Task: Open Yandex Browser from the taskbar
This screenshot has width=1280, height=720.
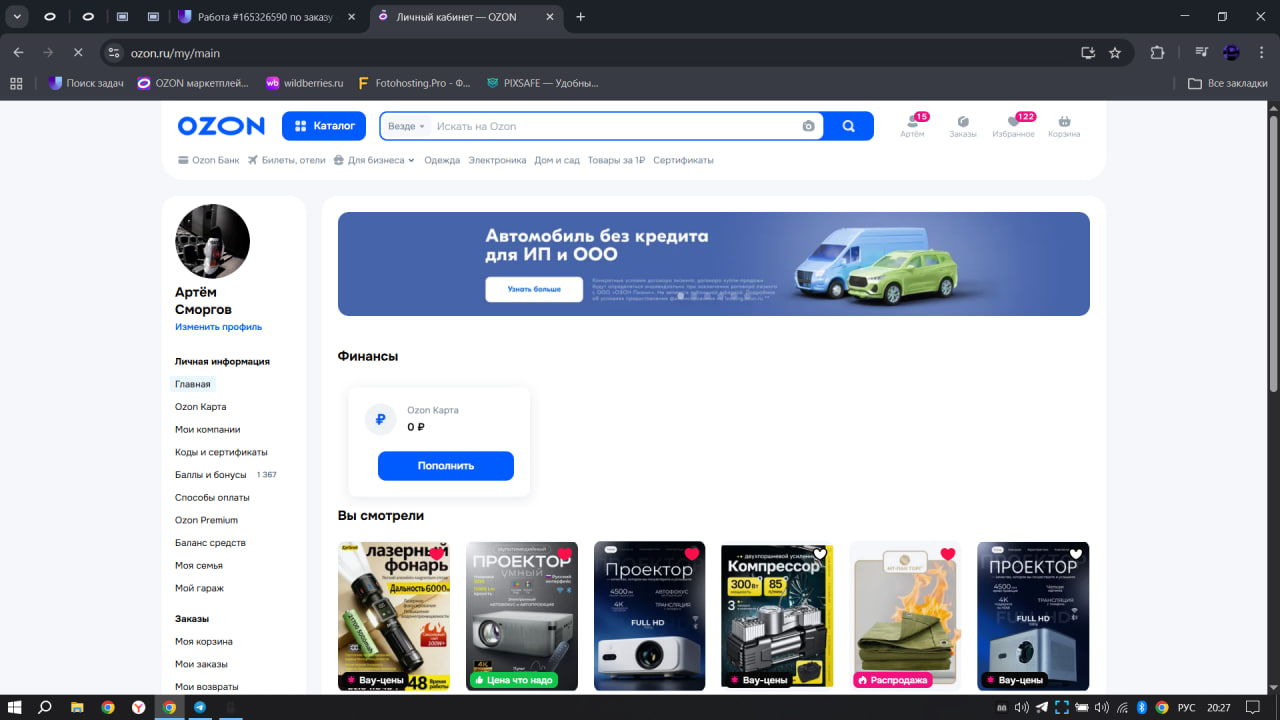Action: click(x=138, y=707)
